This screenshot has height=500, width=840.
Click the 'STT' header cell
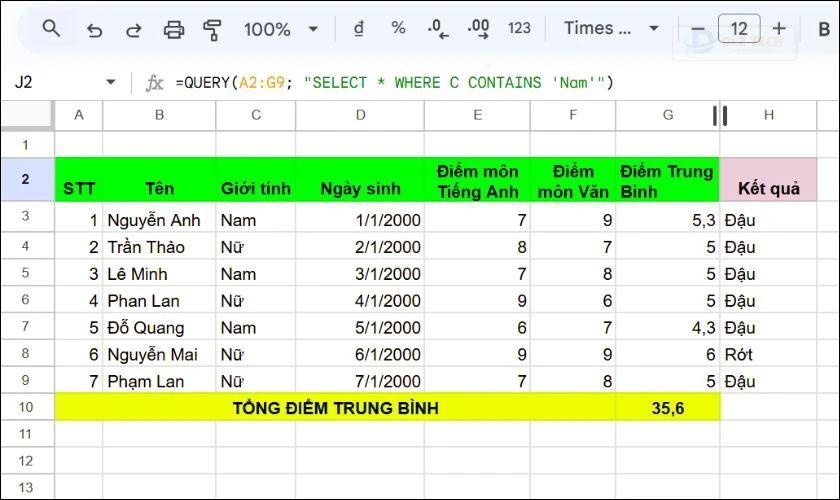(x=79, y=180)
